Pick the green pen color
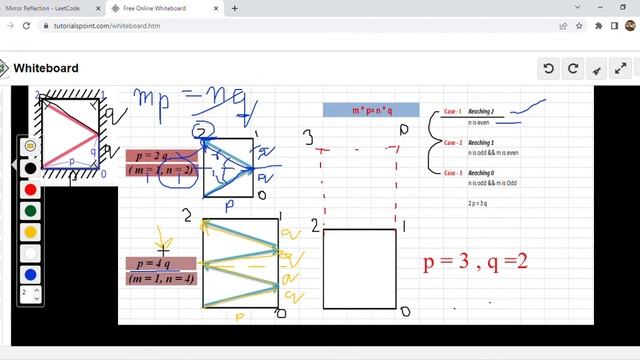 [x=30, y=211]
